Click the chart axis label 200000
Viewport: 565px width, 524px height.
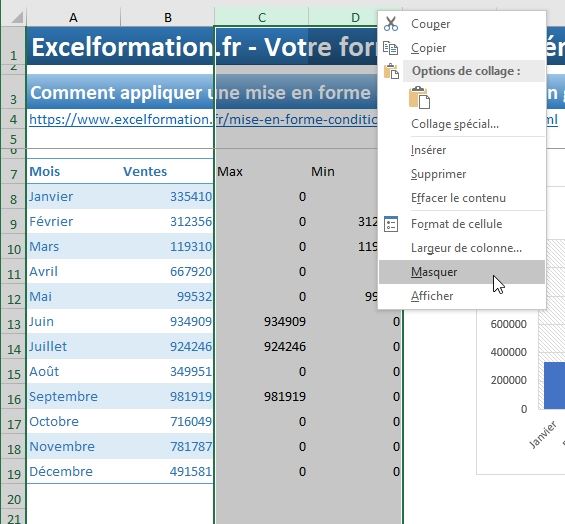click(x=508, y=380)
